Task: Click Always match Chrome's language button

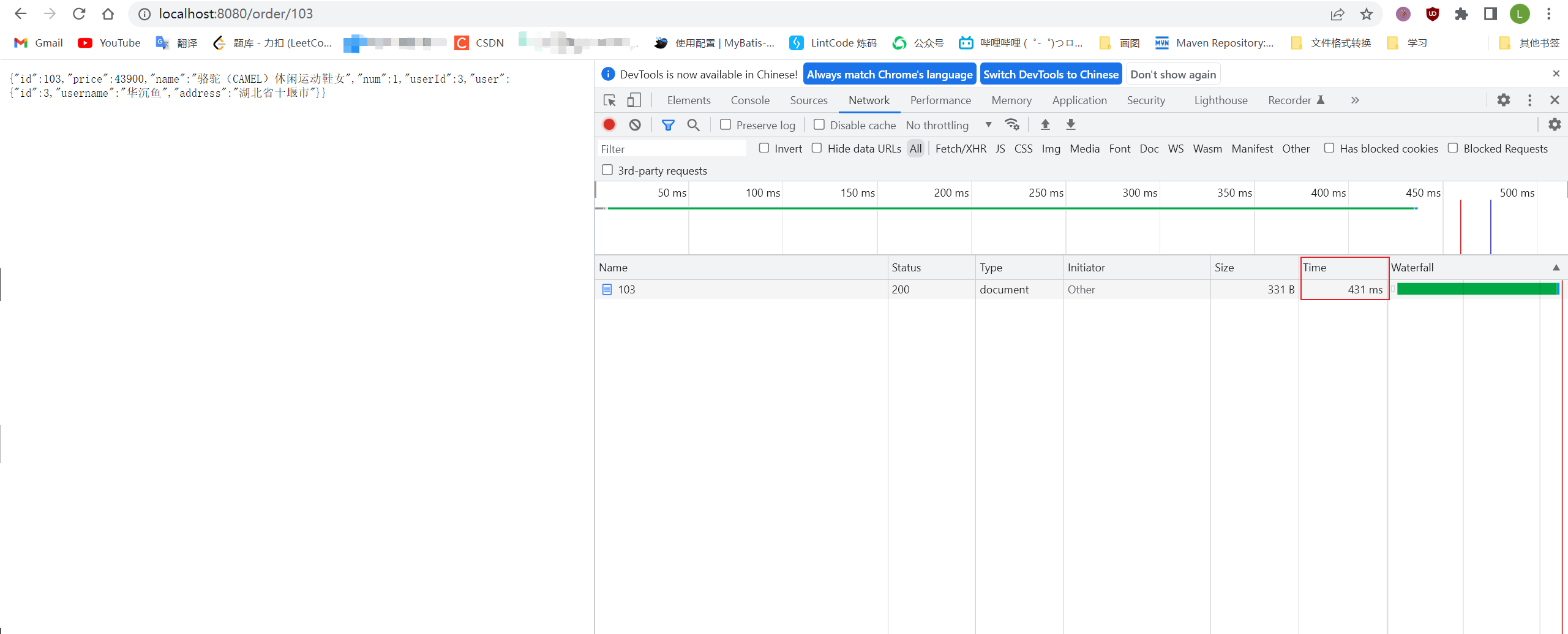Action: tap(890, 74)
